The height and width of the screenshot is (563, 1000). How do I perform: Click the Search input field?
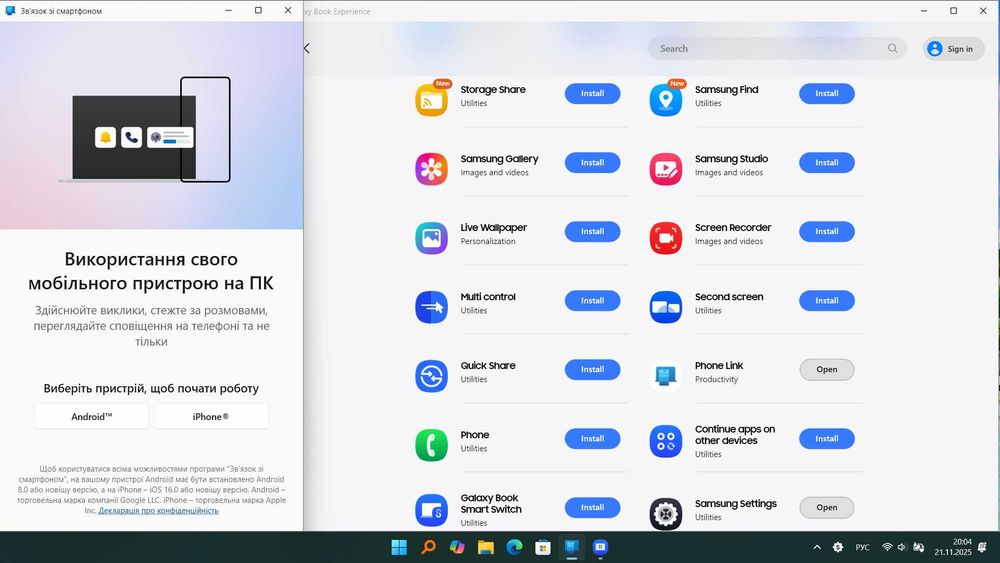click(x=777, y=48)
